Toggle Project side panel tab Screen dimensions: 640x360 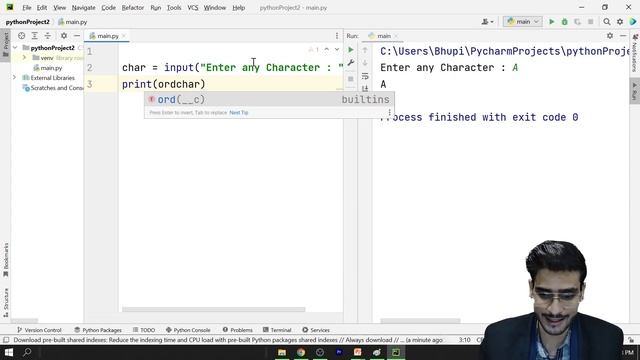pos(5,44)
